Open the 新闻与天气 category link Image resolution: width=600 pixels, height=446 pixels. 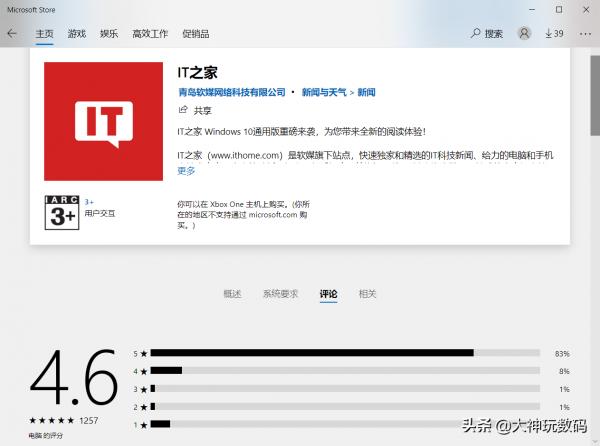tap(324, 92)
